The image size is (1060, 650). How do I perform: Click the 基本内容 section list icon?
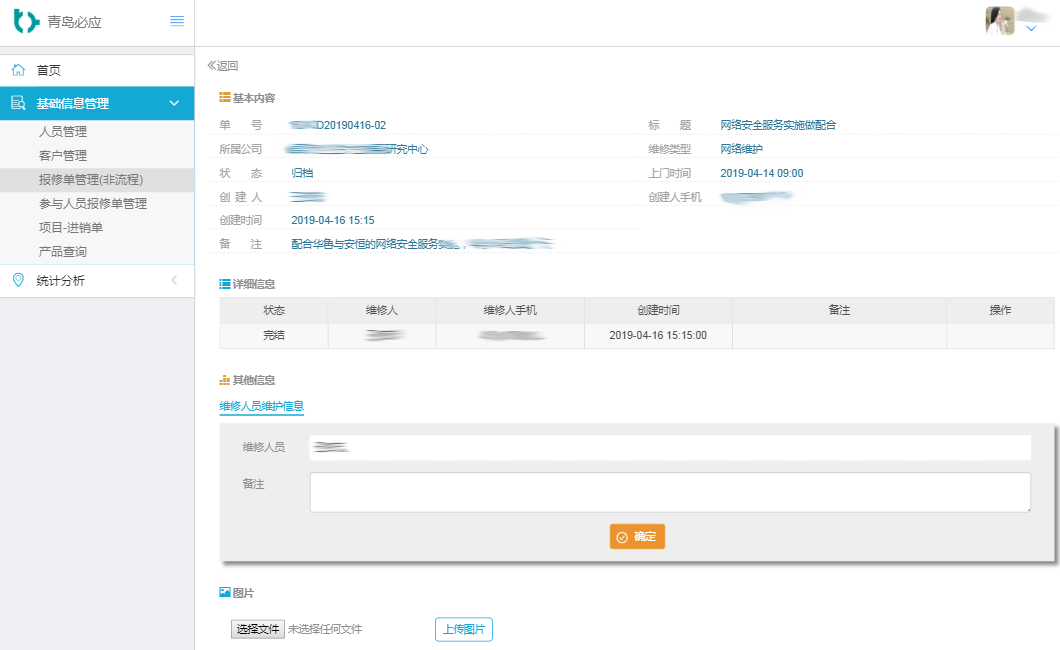click(x=225, y=97)
